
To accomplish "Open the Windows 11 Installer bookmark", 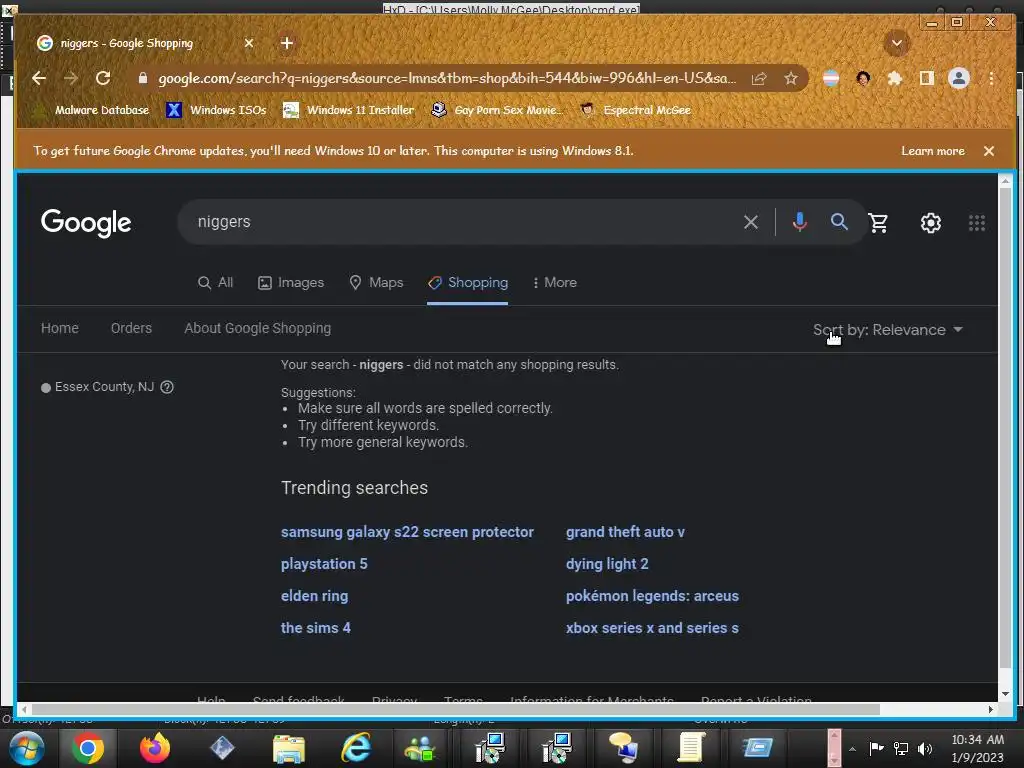I will 349,110.
